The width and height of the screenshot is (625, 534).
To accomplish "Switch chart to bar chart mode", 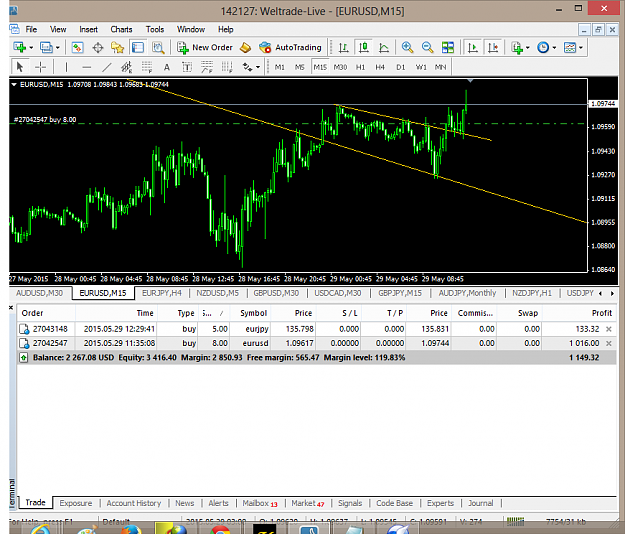I will click(343, 47).
